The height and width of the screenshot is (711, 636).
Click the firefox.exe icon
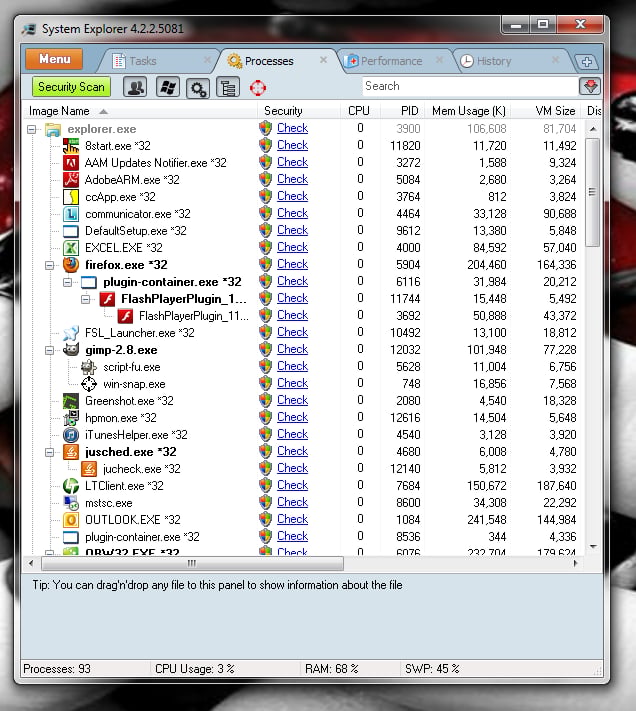point(71,265)
